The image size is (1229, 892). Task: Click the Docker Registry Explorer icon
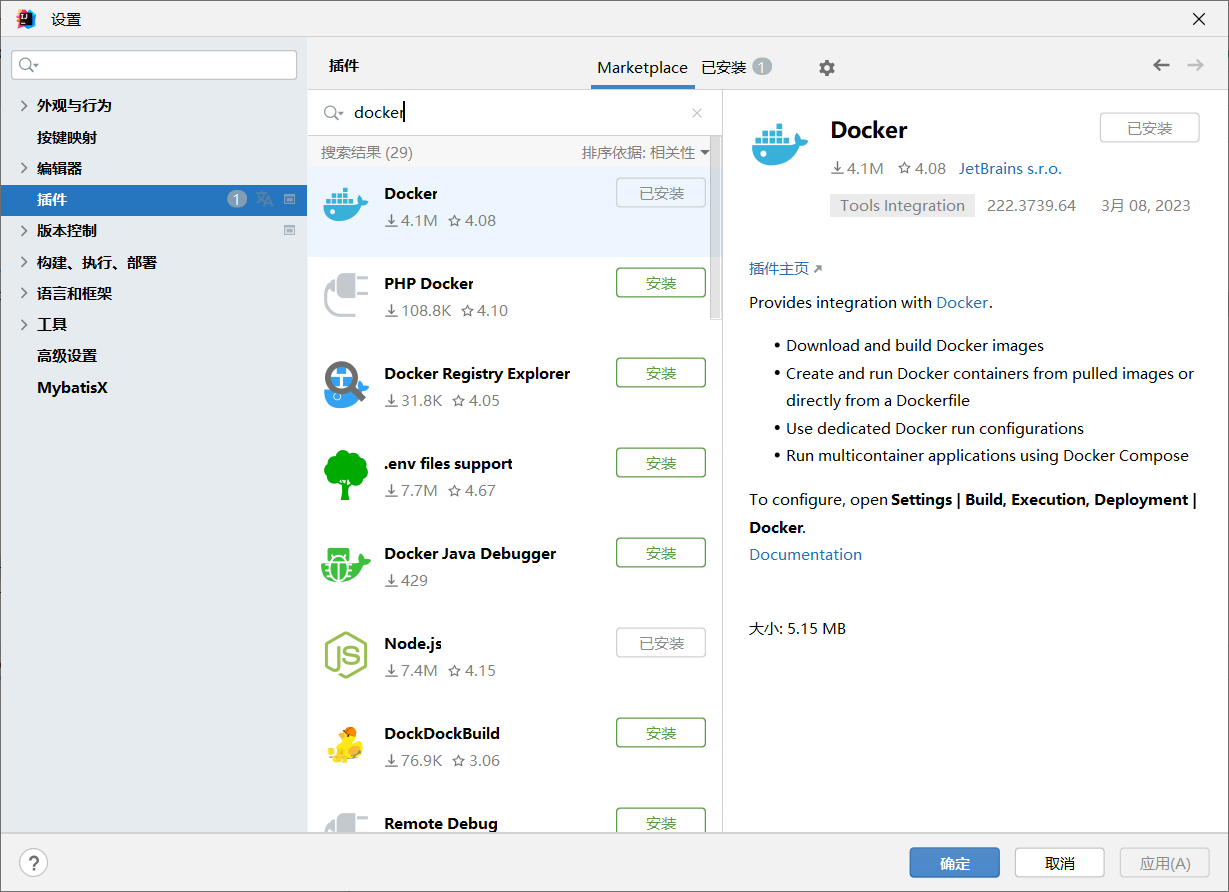[345, 385]
